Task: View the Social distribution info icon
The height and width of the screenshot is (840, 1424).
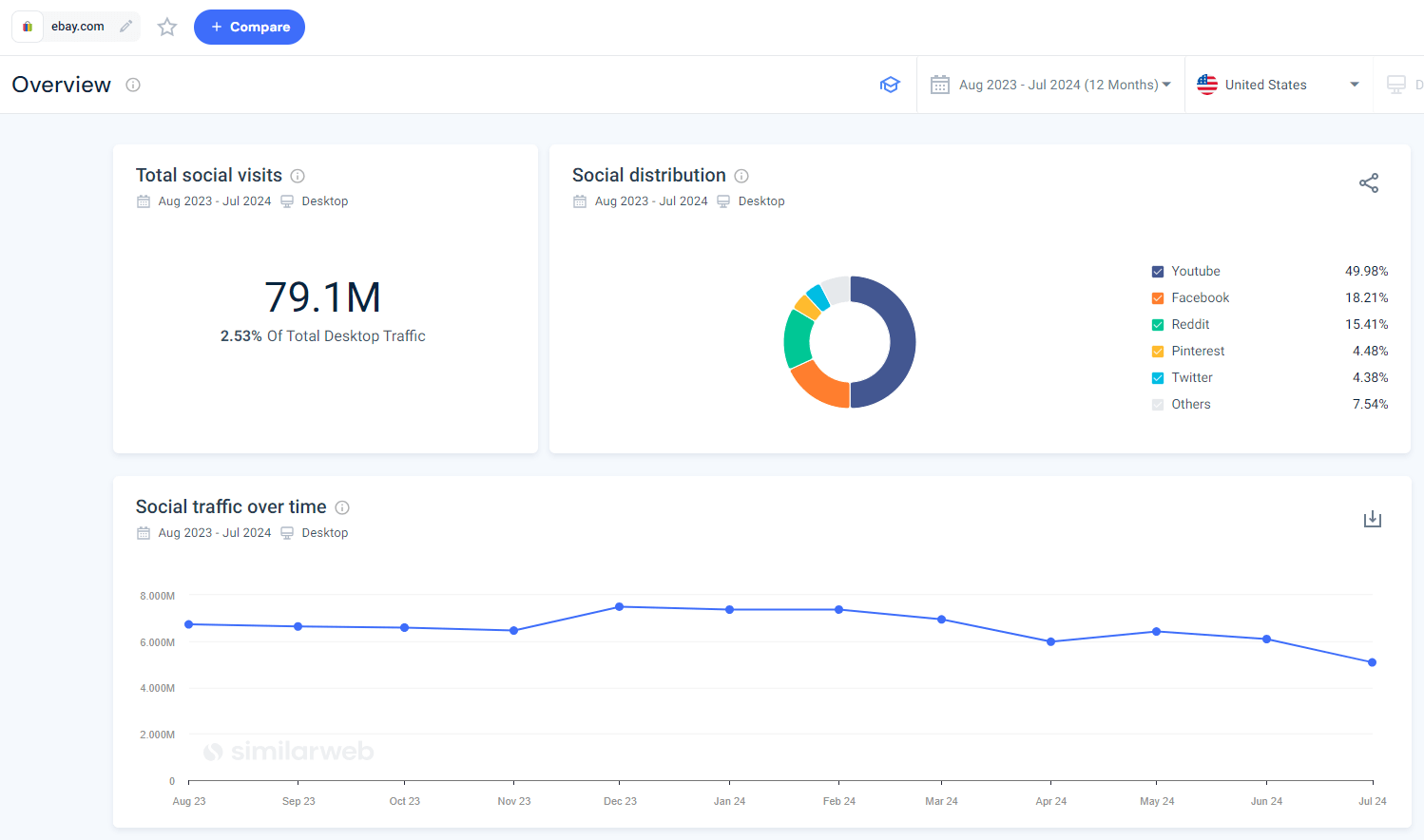Action: [x=741, y=176]
